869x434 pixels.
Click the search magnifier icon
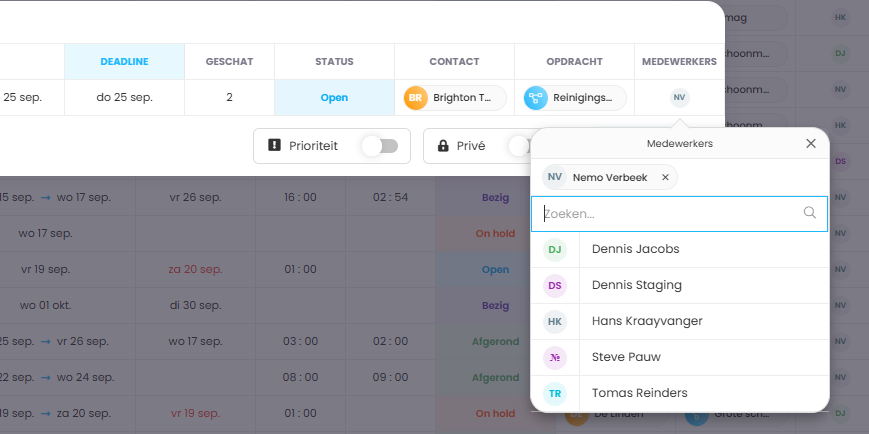pyautogui.click(x=810, y=213)
